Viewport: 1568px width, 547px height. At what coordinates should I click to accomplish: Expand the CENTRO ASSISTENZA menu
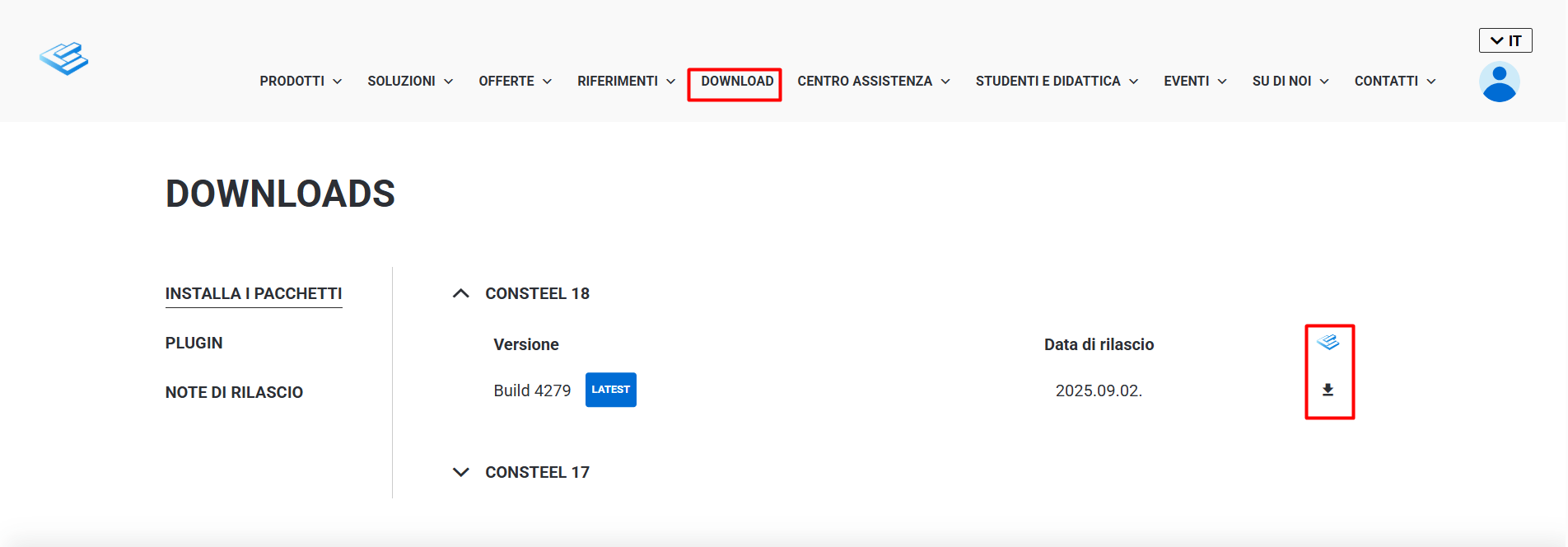pos(873,81)
